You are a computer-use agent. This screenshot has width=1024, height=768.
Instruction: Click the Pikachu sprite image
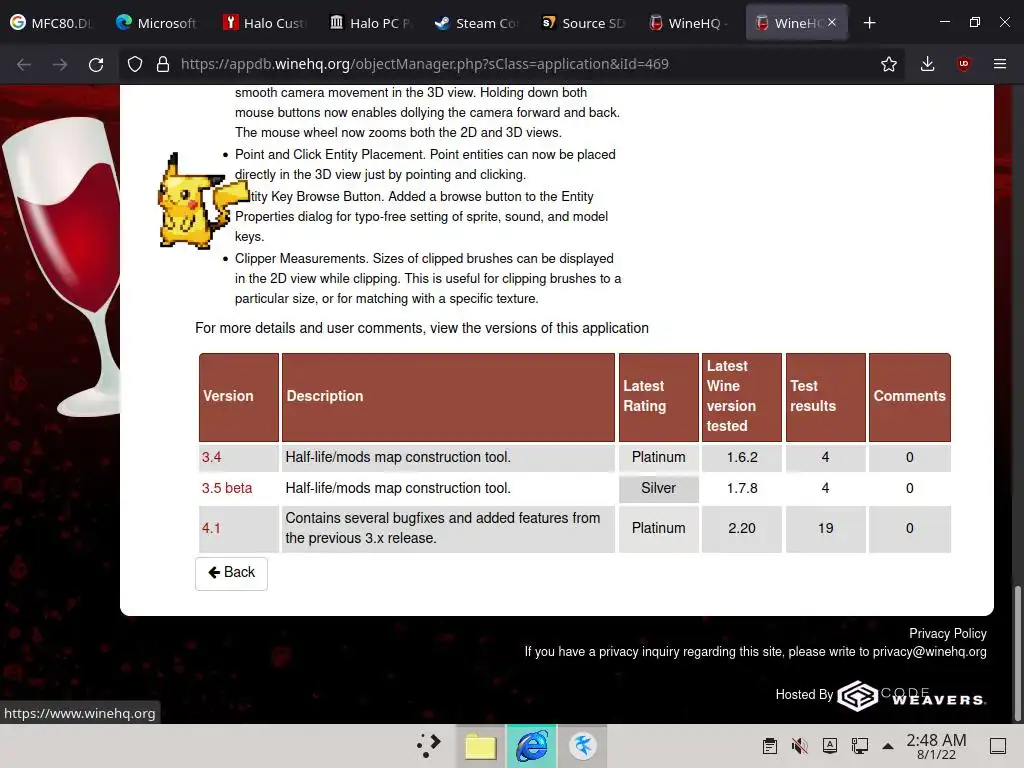[201, 201]
